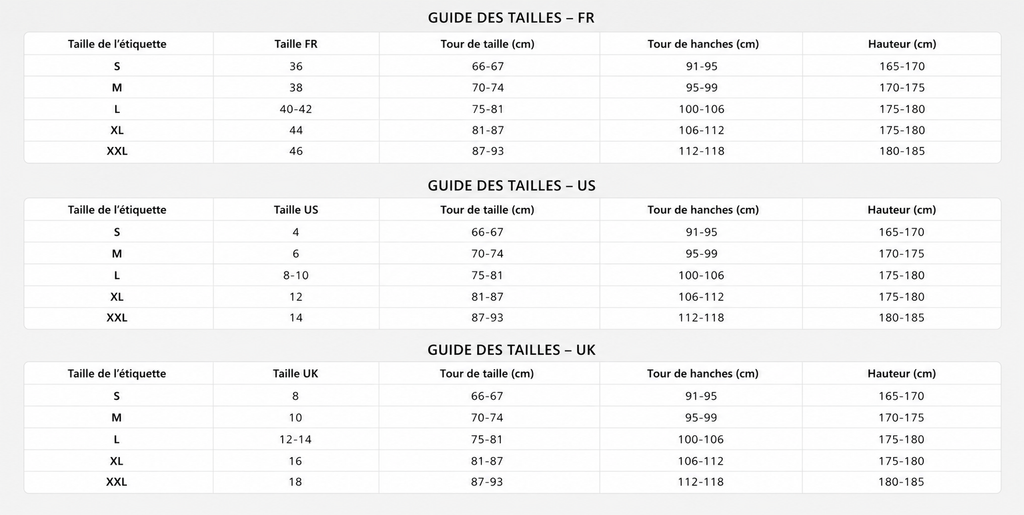
Task: Select the XXL label in the FR table
Action: (x=117, y=151)
